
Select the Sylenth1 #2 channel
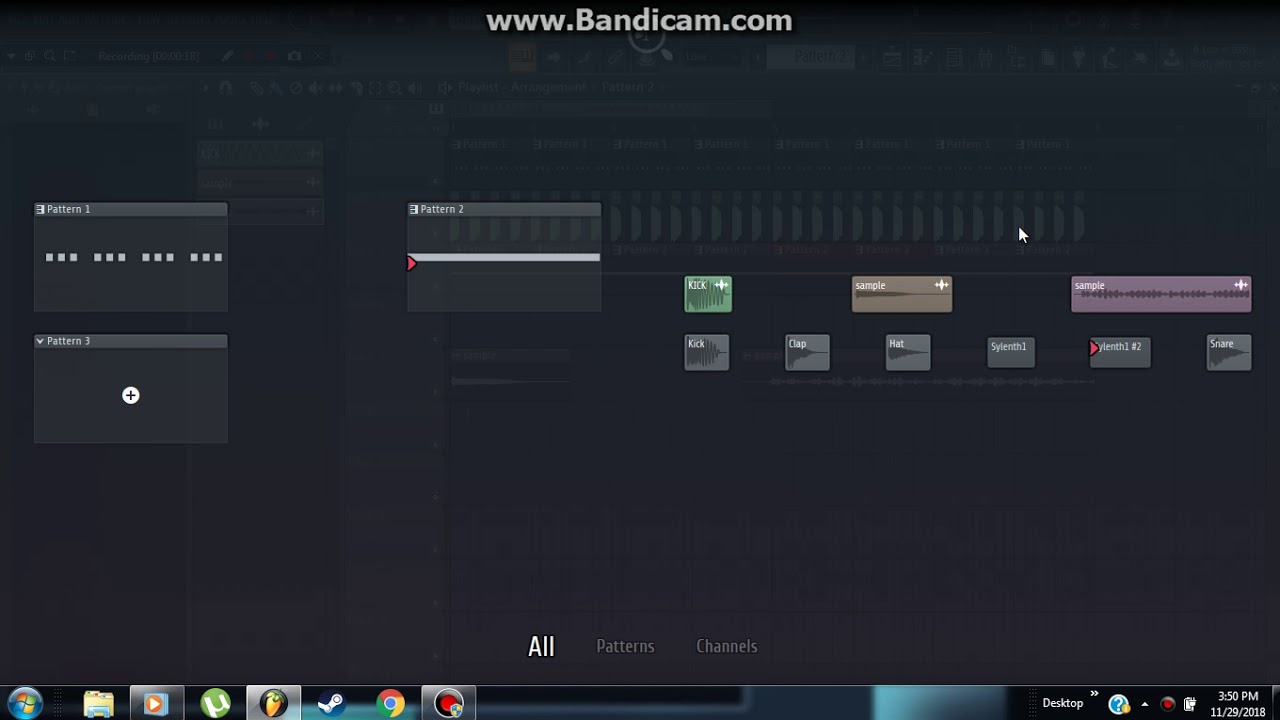pyautogui.click(x=1122, y=353)
